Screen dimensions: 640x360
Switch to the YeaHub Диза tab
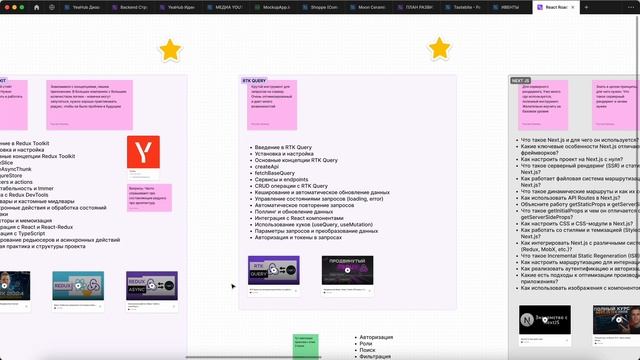pyautogui.click(x=83, y=7)
